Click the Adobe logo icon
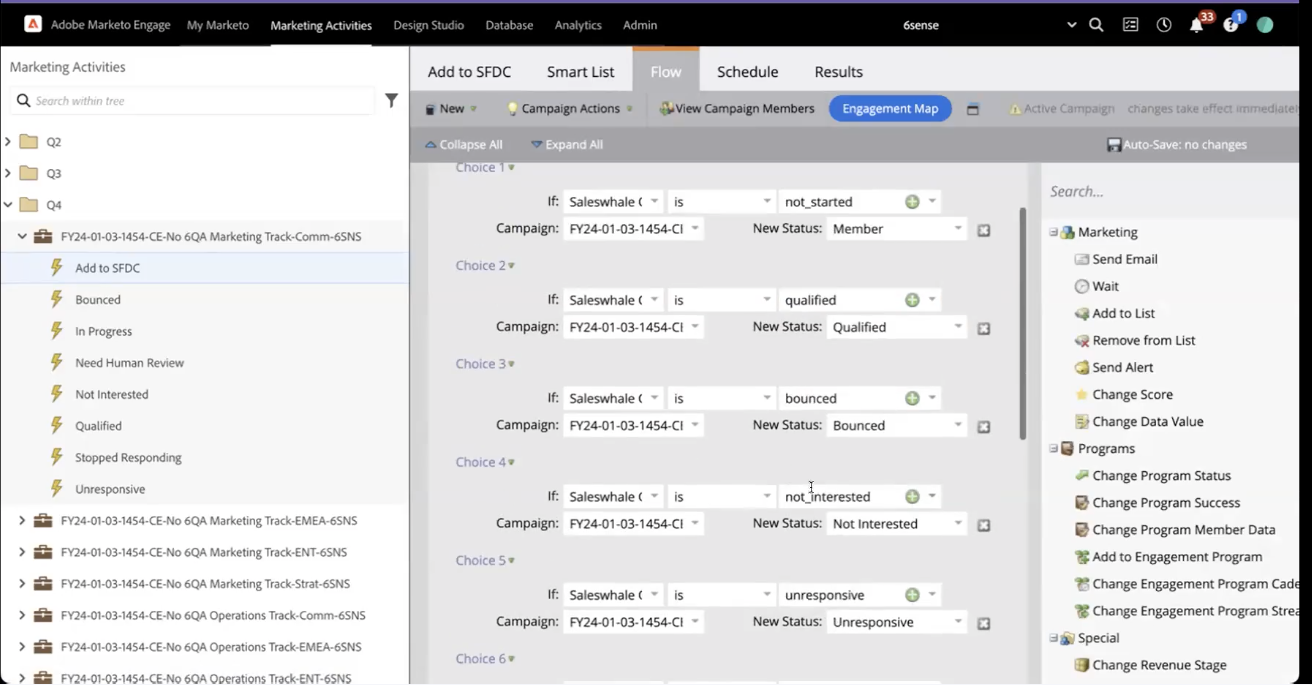1312x686 pixels. point(33,24)
